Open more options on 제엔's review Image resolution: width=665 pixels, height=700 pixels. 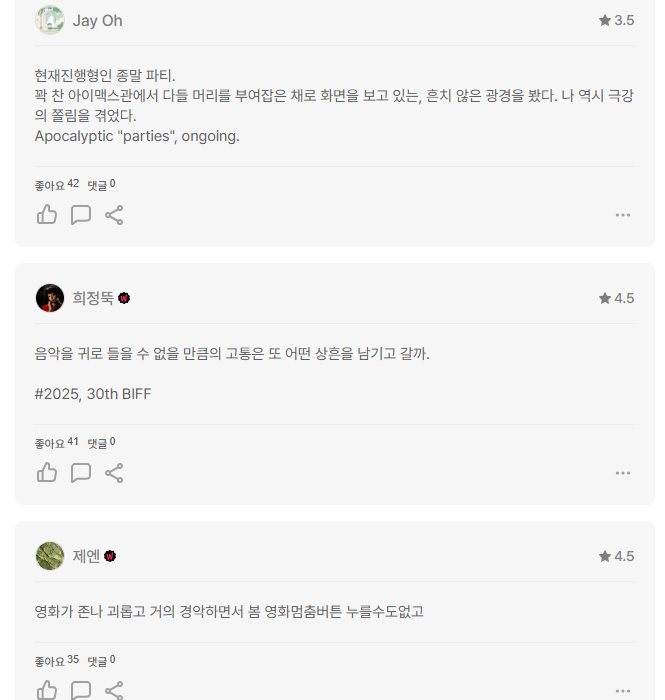pyautogui.click(x=623, y=691)
